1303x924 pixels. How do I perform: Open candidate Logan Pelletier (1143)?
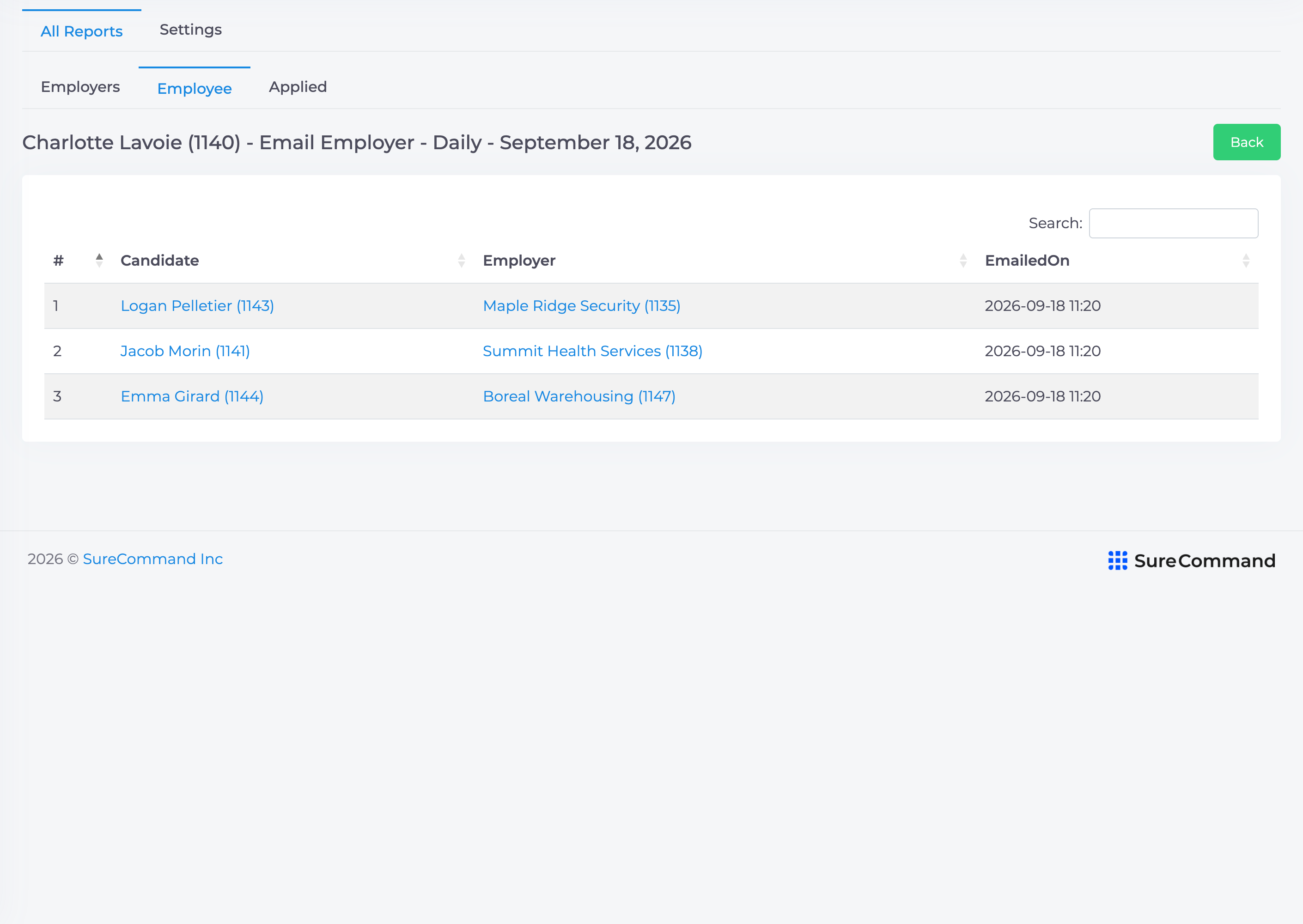pos(197,305)
